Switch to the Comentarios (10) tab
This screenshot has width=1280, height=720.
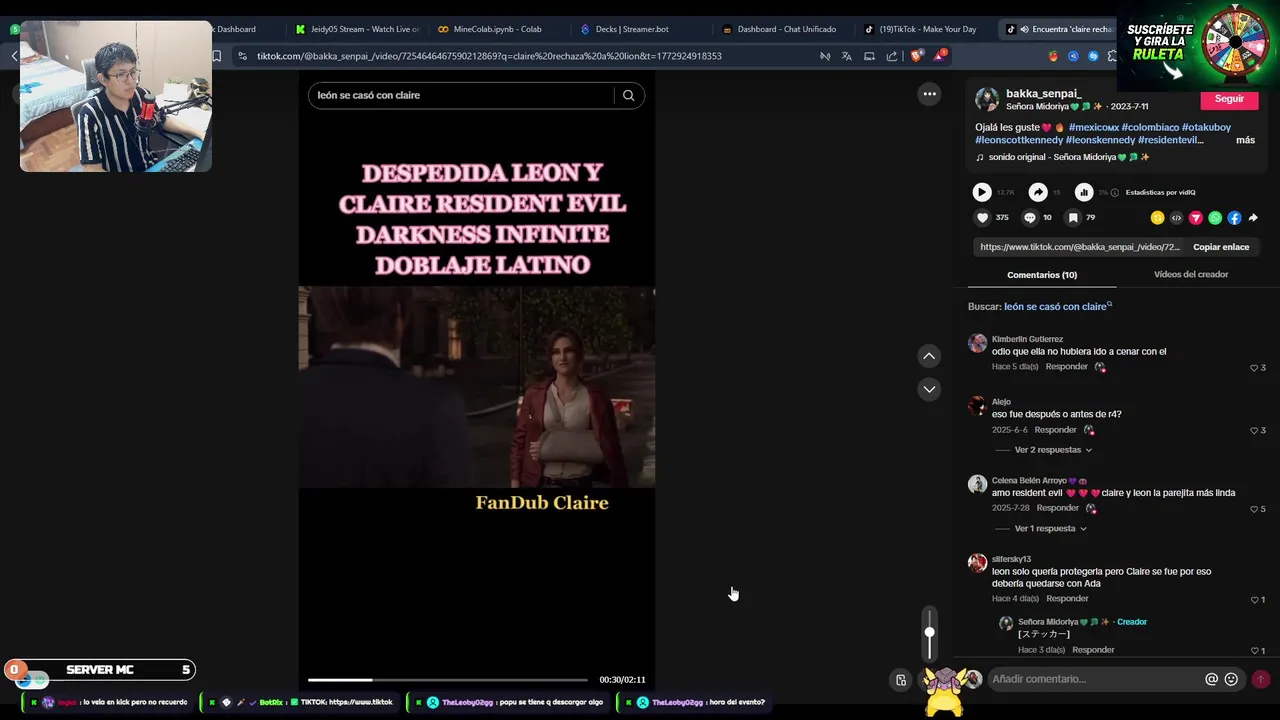(1042, 275)
